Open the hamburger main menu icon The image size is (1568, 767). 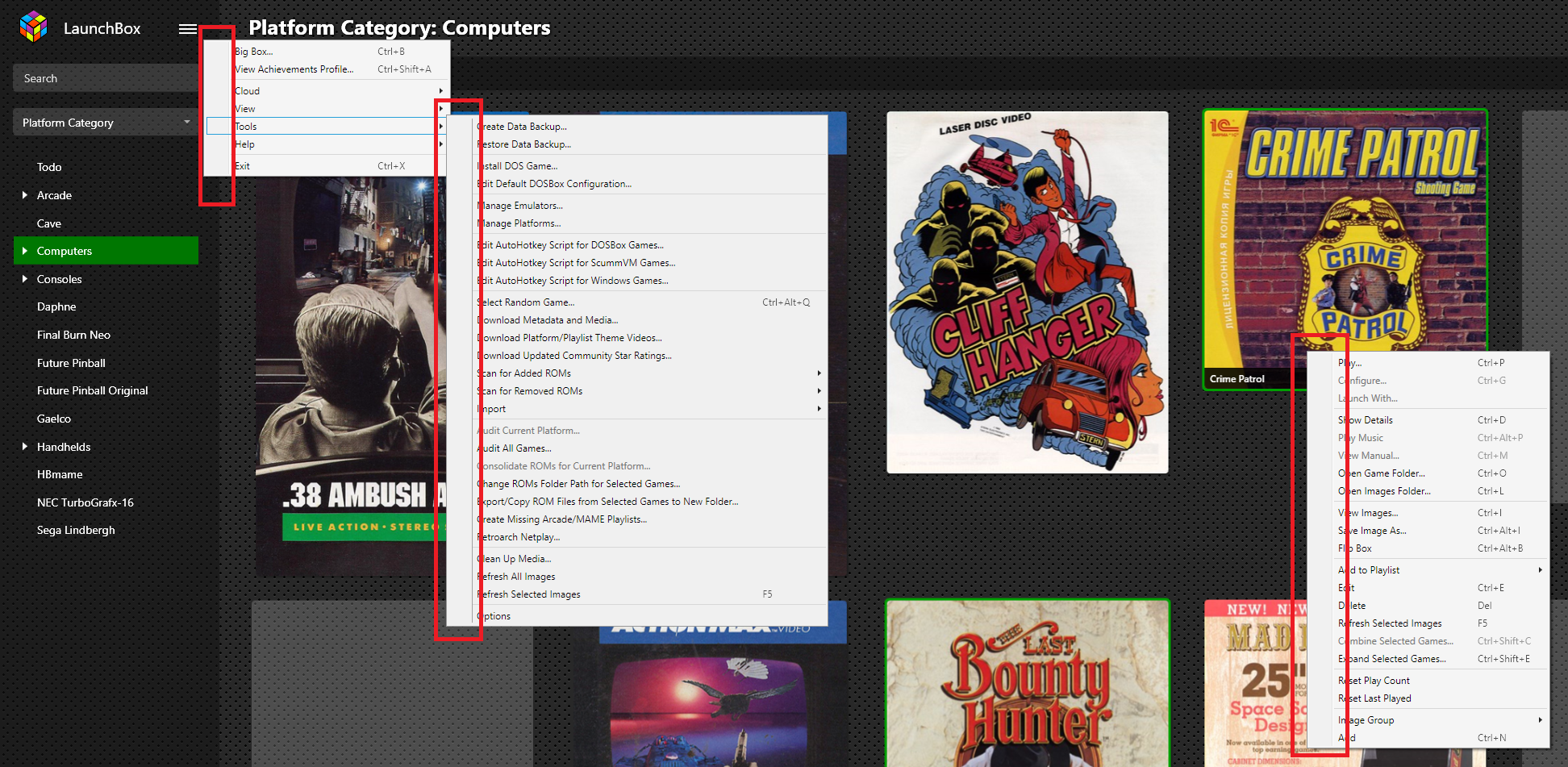187,29
